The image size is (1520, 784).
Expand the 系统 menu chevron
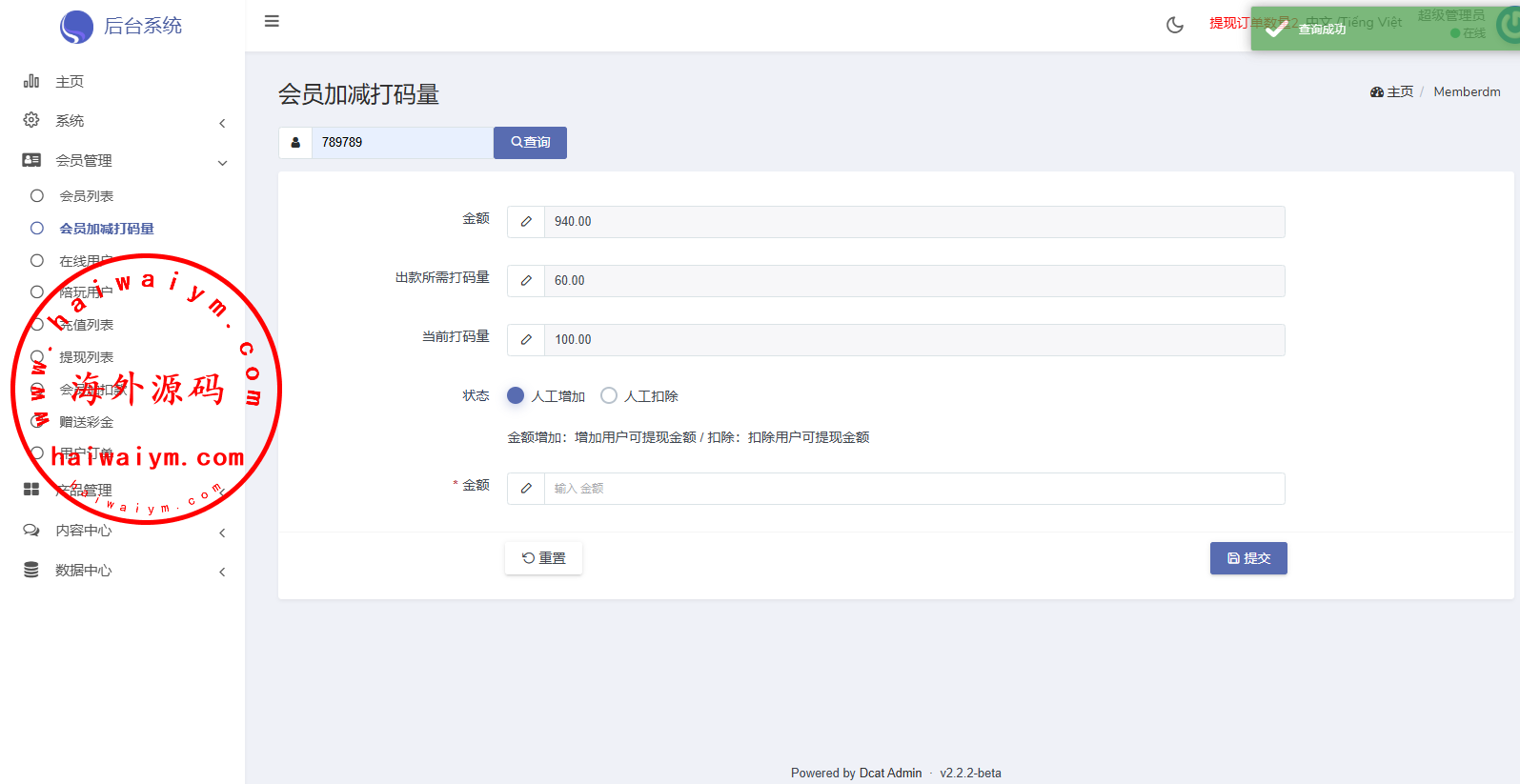[222, 123]
